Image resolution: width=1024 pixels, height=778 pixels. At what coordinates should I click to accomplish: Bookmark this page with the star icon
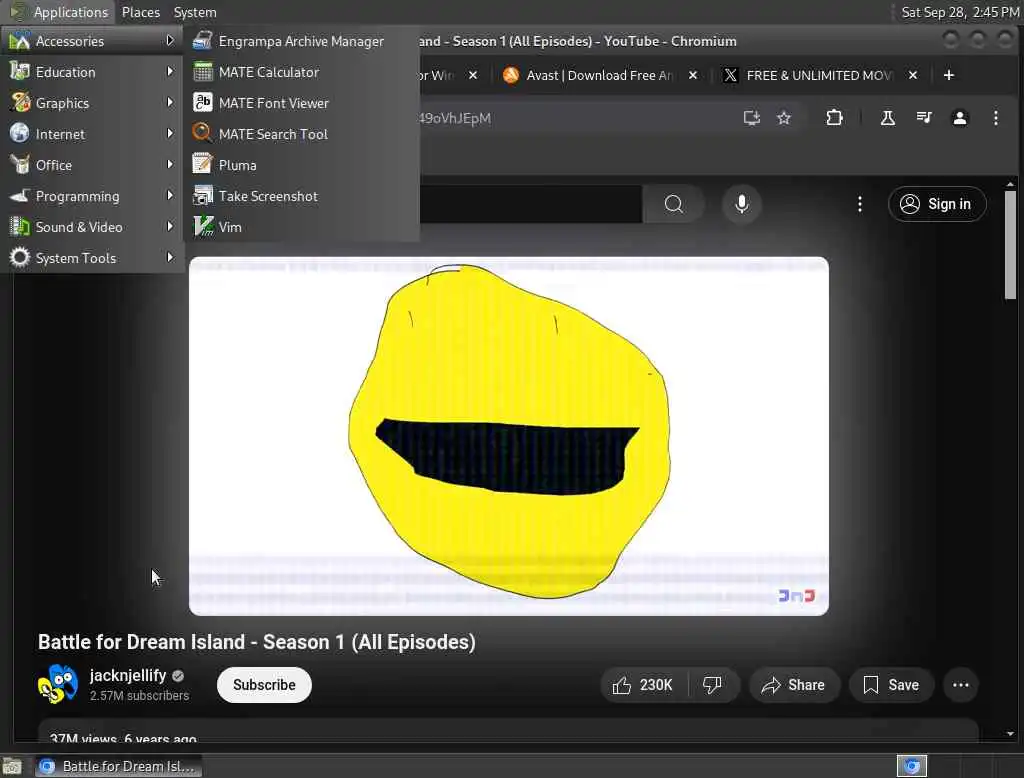click(x=784, y=118)
